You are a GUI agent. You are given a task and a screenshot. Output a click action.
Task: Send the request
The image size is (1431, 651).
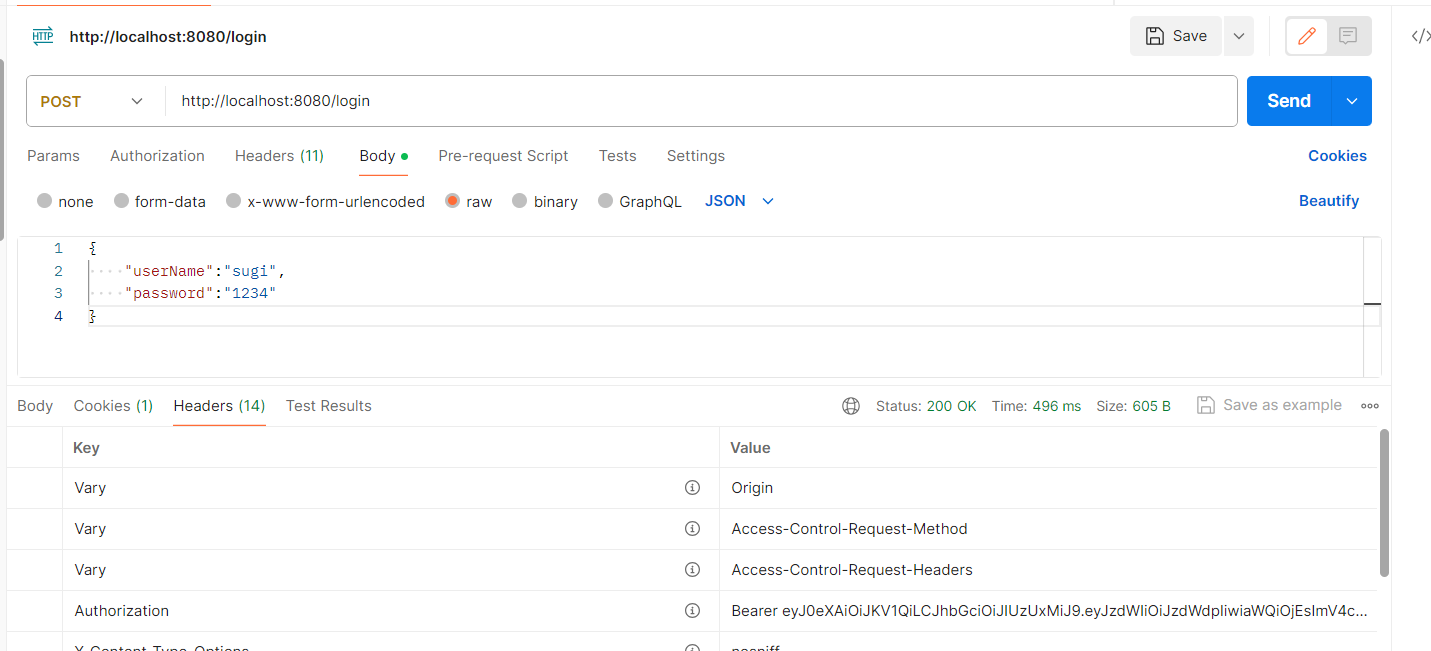(x=1289, y=101)
